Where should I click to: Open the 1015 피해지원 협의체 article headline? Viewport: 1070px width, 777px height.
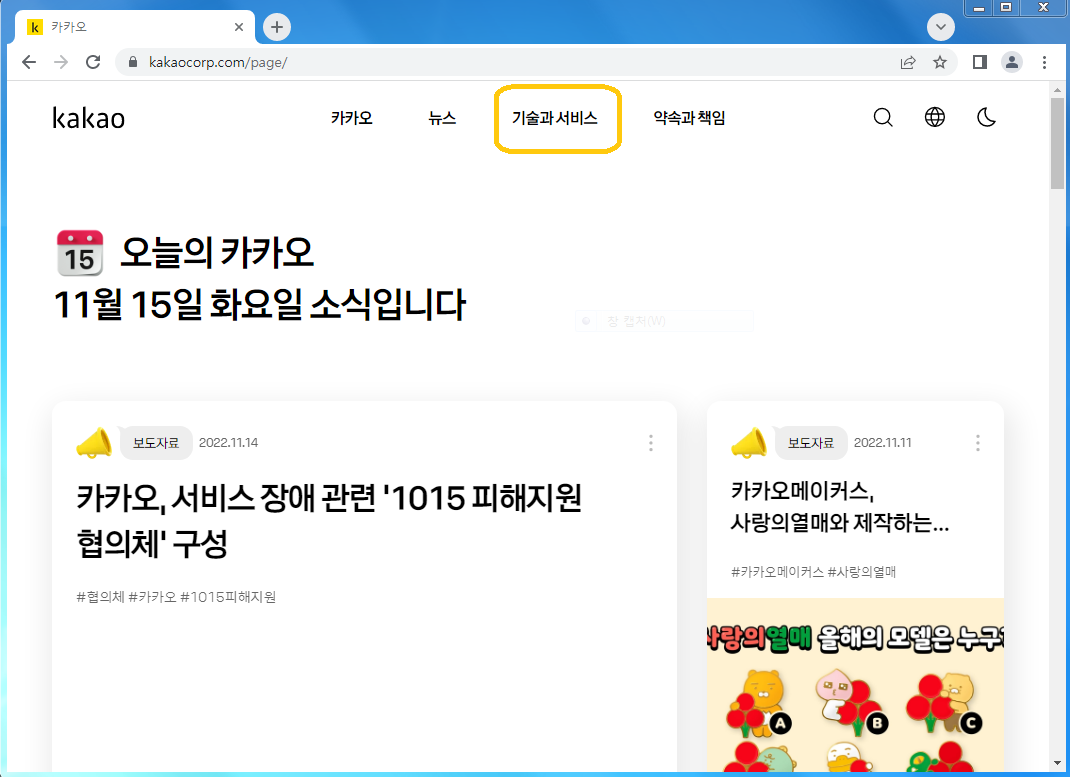pos(329,520)
